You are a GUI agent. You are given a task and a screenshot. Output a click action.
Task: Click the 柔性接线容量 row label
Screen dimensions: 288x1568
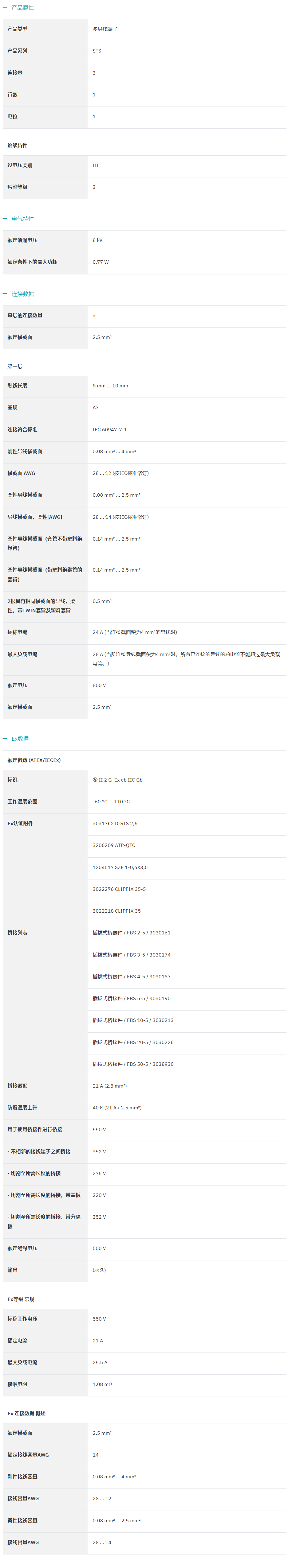22,1520
